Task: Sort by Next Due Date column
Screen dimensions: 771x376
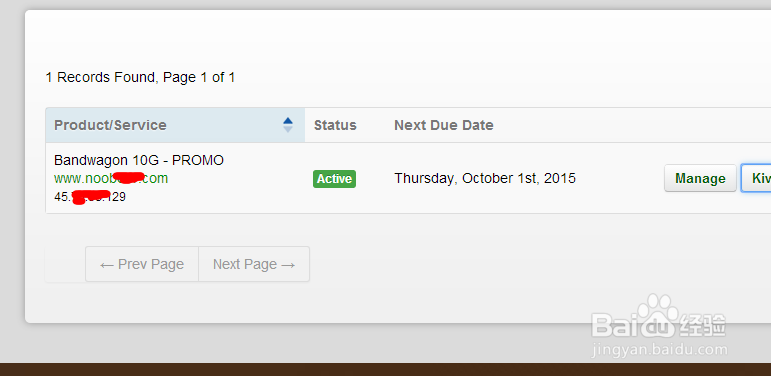Action: pos(444,125)
